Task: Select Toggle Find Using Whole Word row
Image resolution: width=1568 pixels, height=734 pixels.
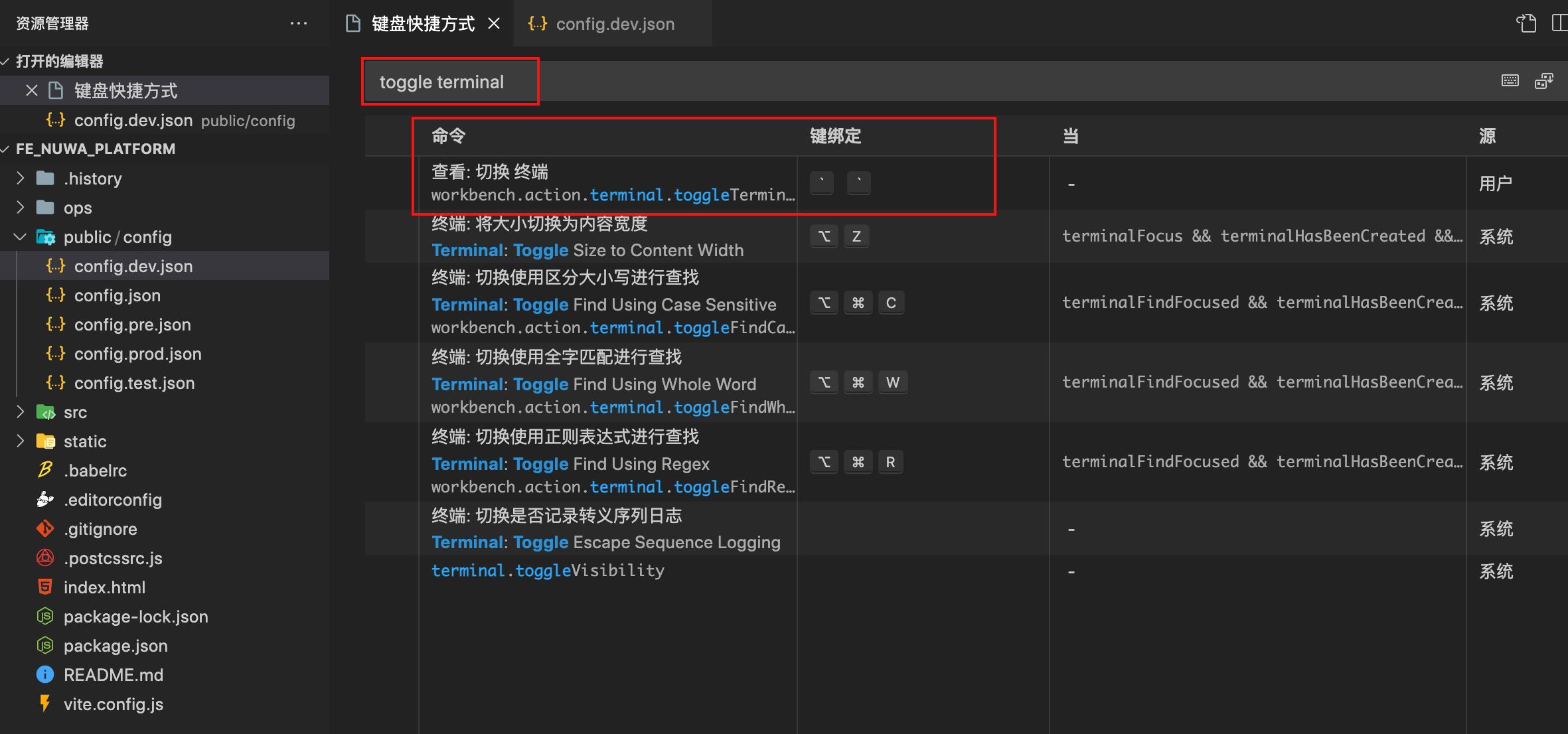Action: (967, 382)
